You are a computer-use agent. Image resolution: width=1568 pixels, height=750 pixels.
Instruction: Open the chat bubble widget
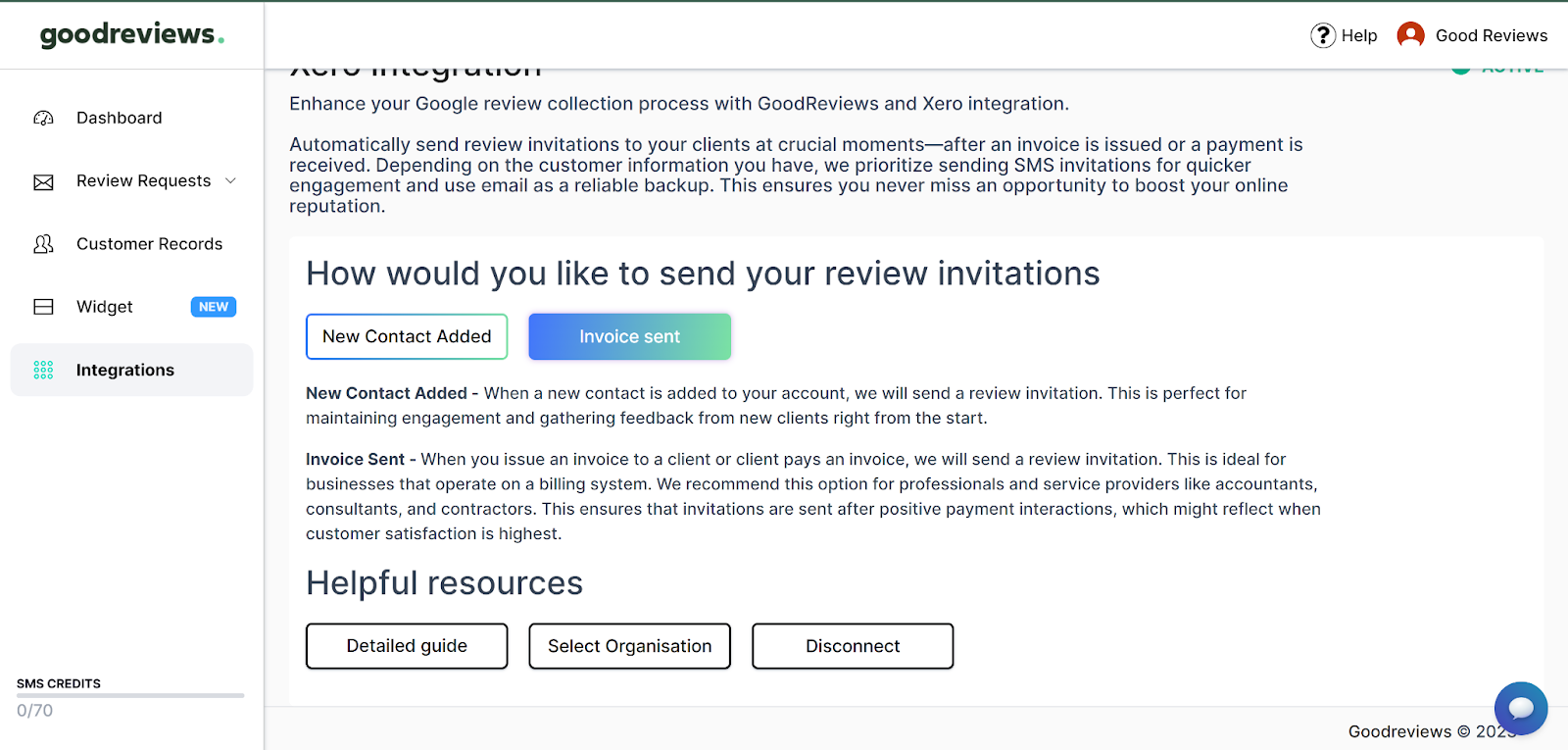(x=1521, y=708)
